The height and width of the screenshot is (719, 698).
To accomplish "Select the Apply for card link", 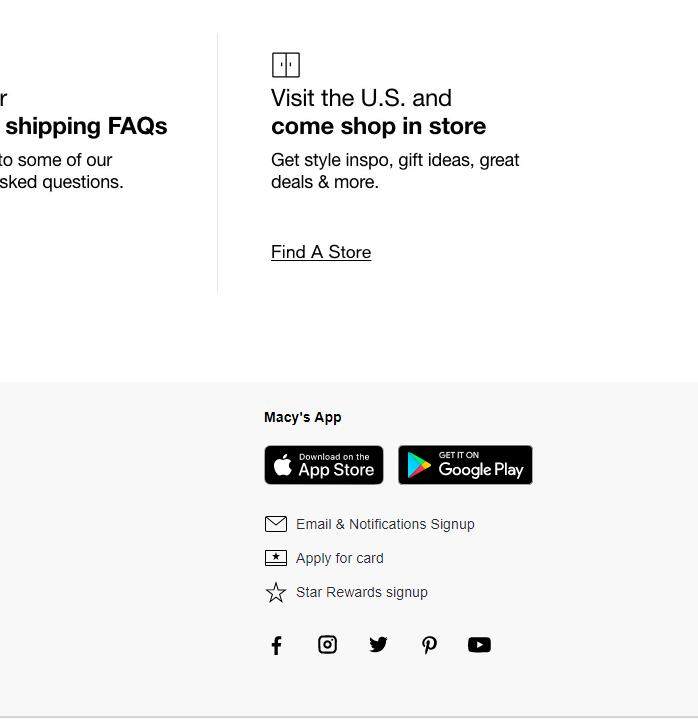I will (340, 558).
